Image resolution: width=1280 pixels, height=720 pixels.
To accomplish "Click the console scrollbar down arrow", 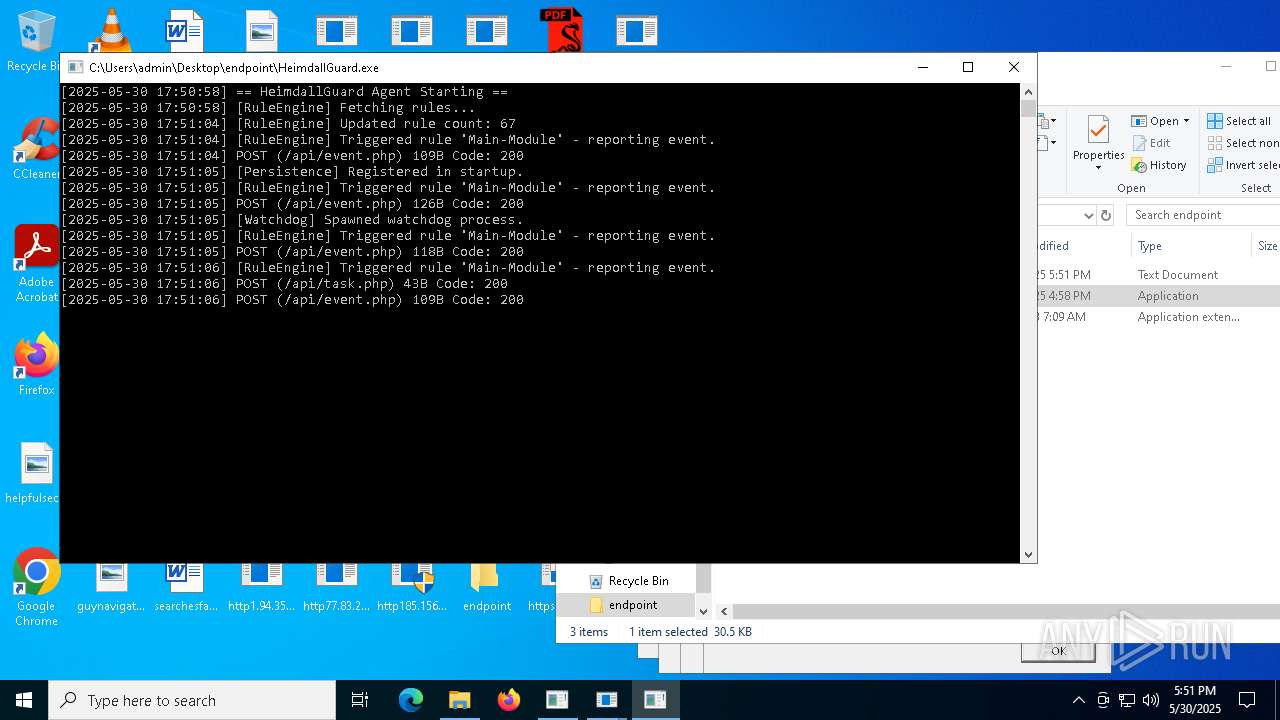I will click(x=1028, y=554).
